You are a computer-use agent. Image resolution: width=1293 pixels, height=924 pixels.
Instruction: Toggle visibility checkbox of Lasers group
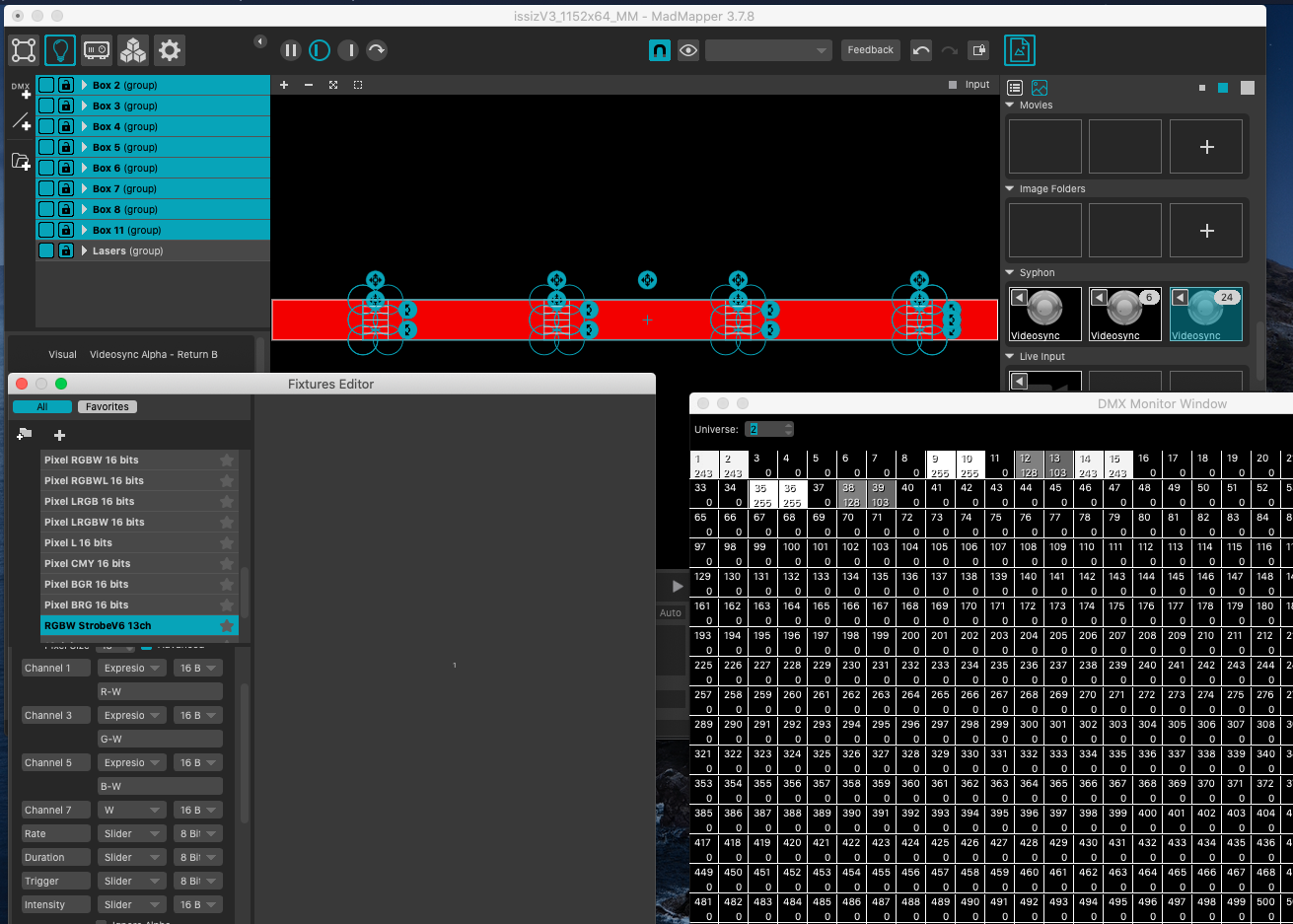46,250
